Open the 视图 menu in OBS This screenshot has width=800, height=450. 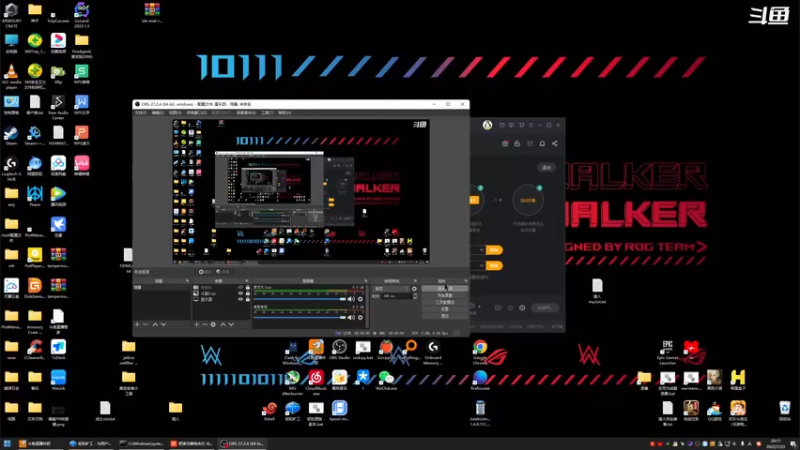[175, 113]
